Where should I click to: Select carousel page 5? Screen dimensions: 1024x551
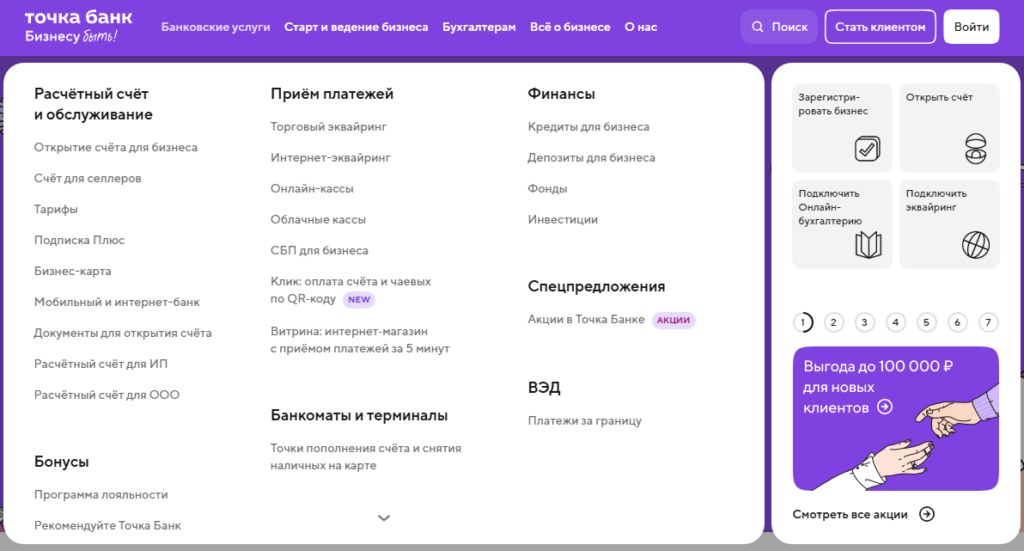[926, 322]
